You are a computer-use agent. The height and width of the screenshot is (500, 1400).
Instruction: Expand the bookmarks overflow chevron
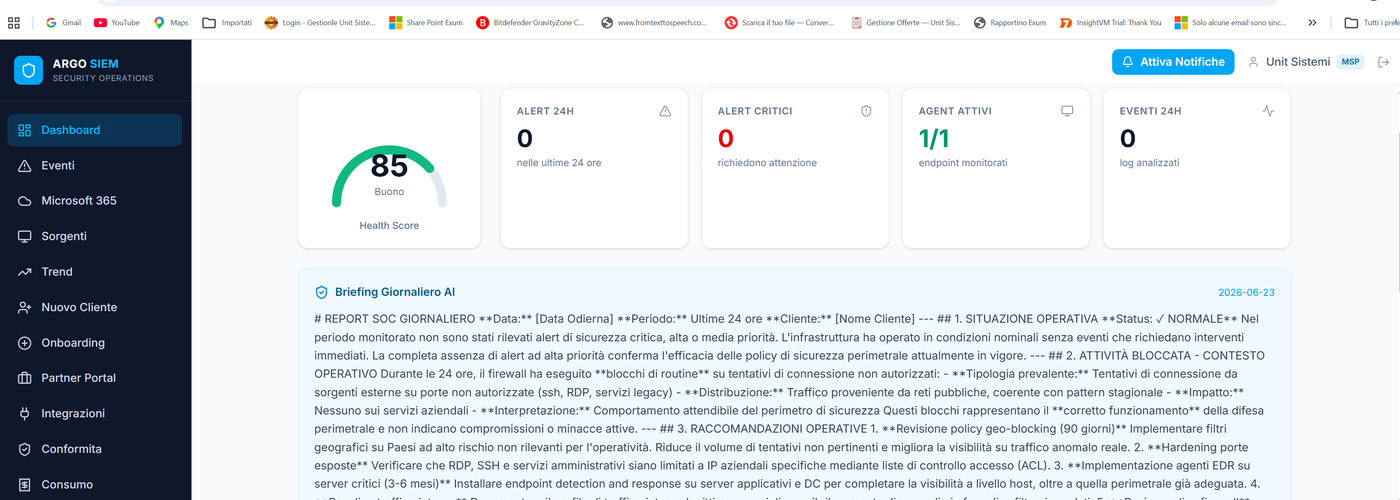click(x=1312, y=22)
